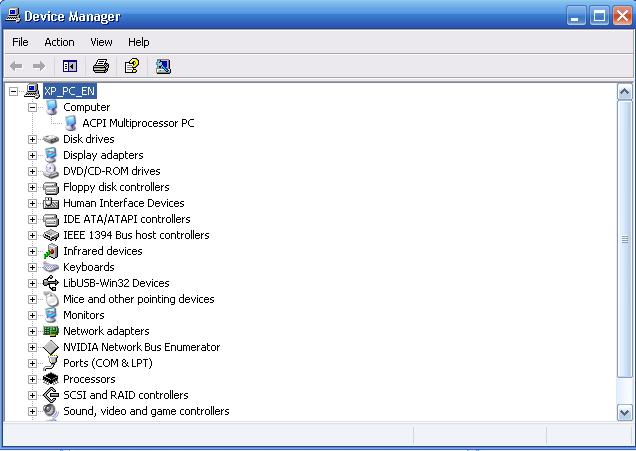
Task: Click the Forward arrow toolbar icon
Action: click(39, 66)
